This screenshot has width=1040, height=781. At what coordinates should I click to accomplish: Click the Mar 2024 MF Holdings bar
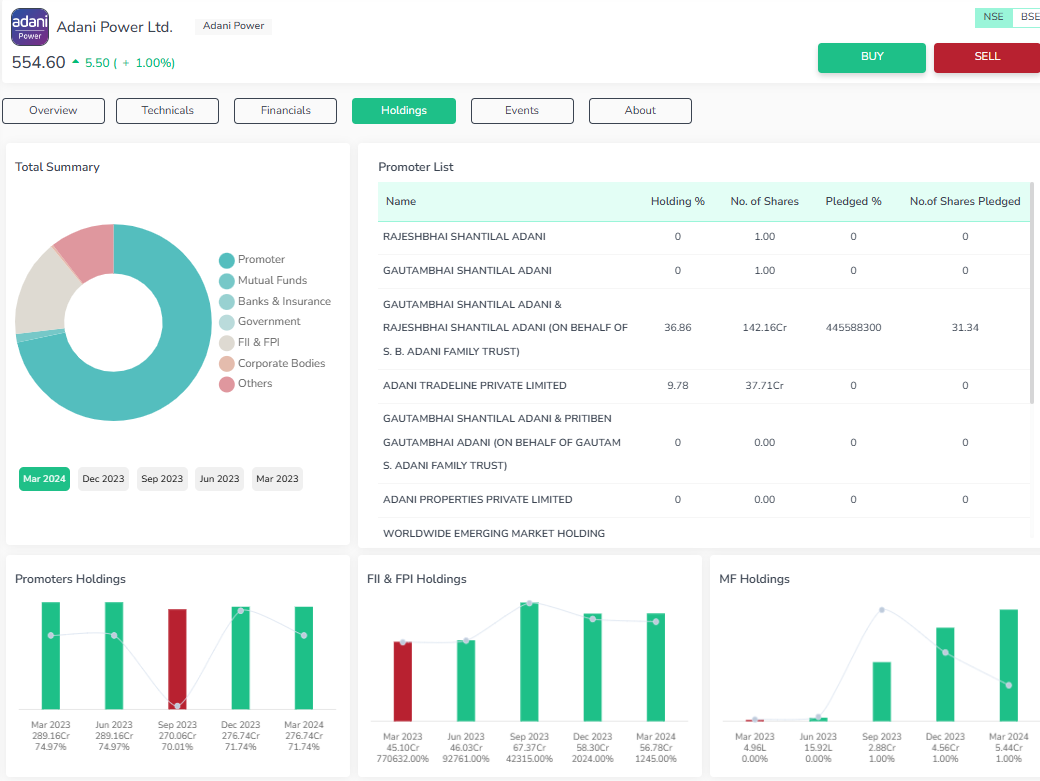click(x=1008, y=666)
